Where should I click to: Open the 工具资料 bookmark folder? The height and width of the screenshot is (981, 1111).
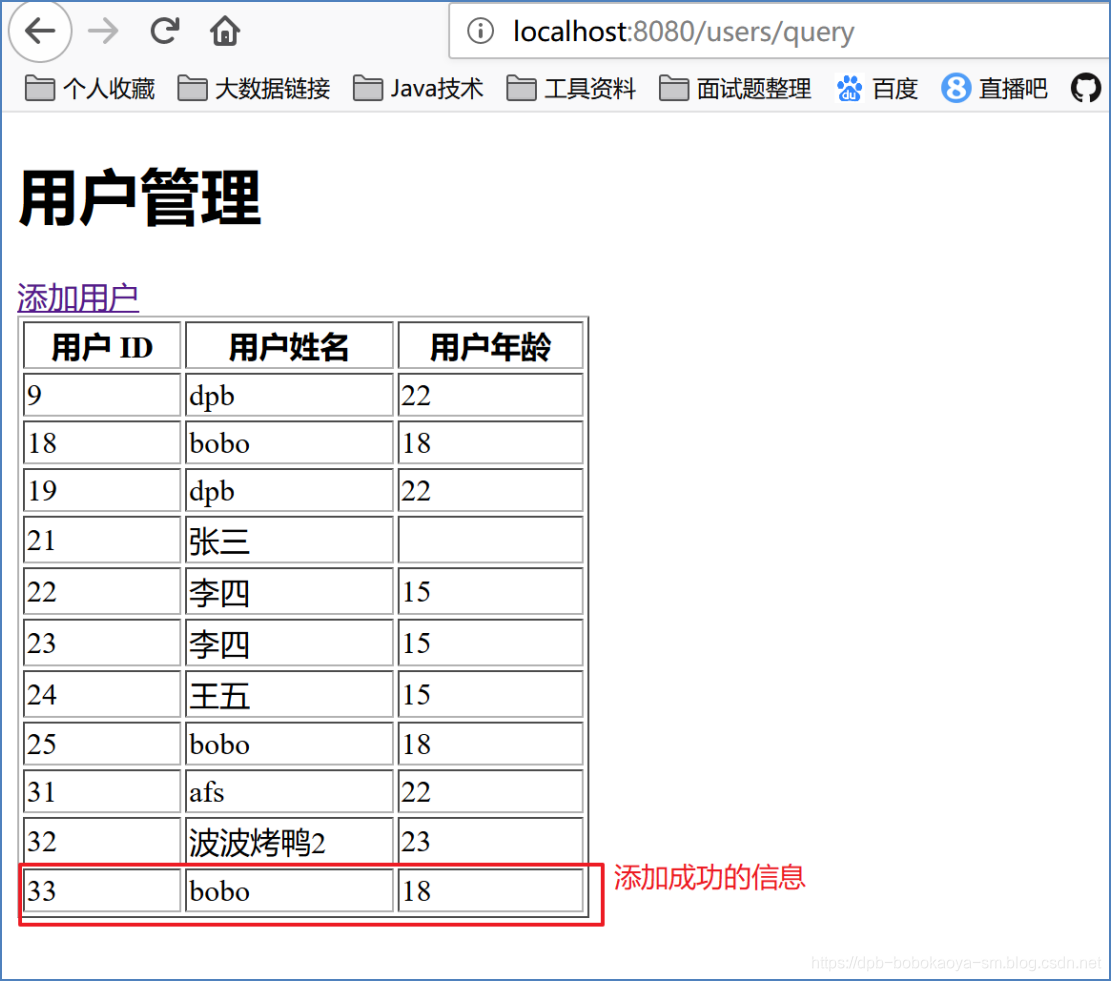pos(571,89)
